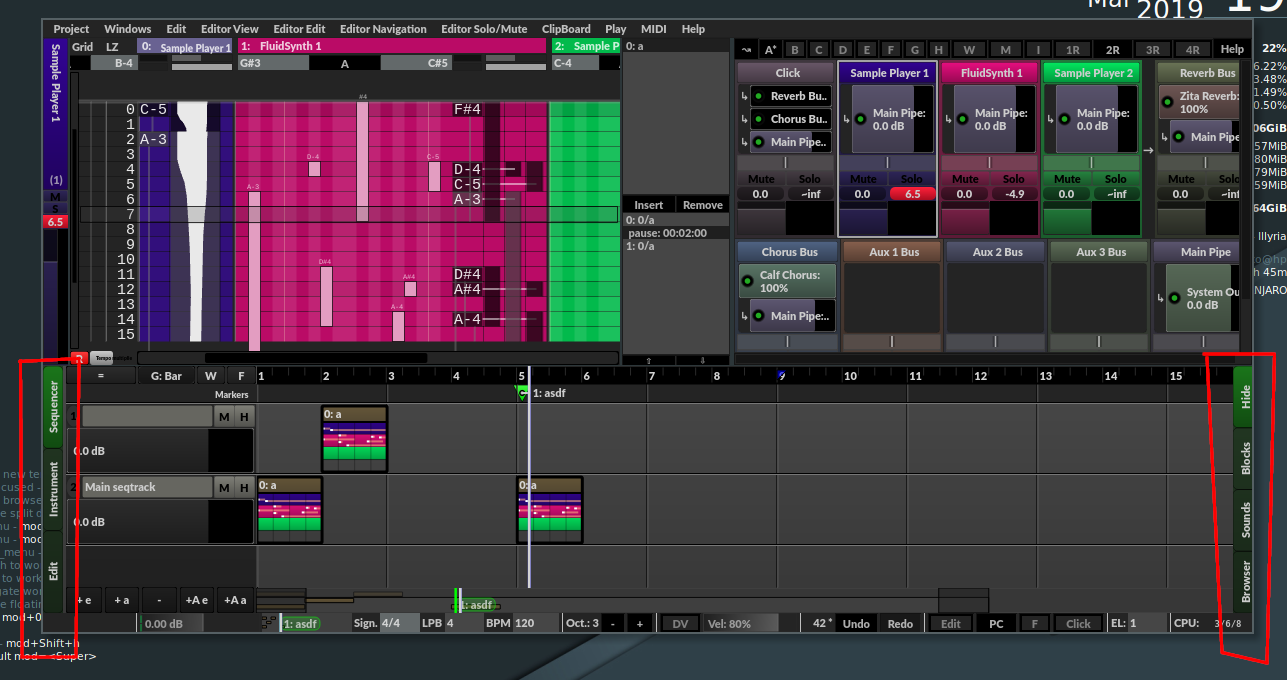Adjust the Sample Player 1 pan slider in the mixer
Viewport: 1287px width, 680px height.
click(887, 162)
